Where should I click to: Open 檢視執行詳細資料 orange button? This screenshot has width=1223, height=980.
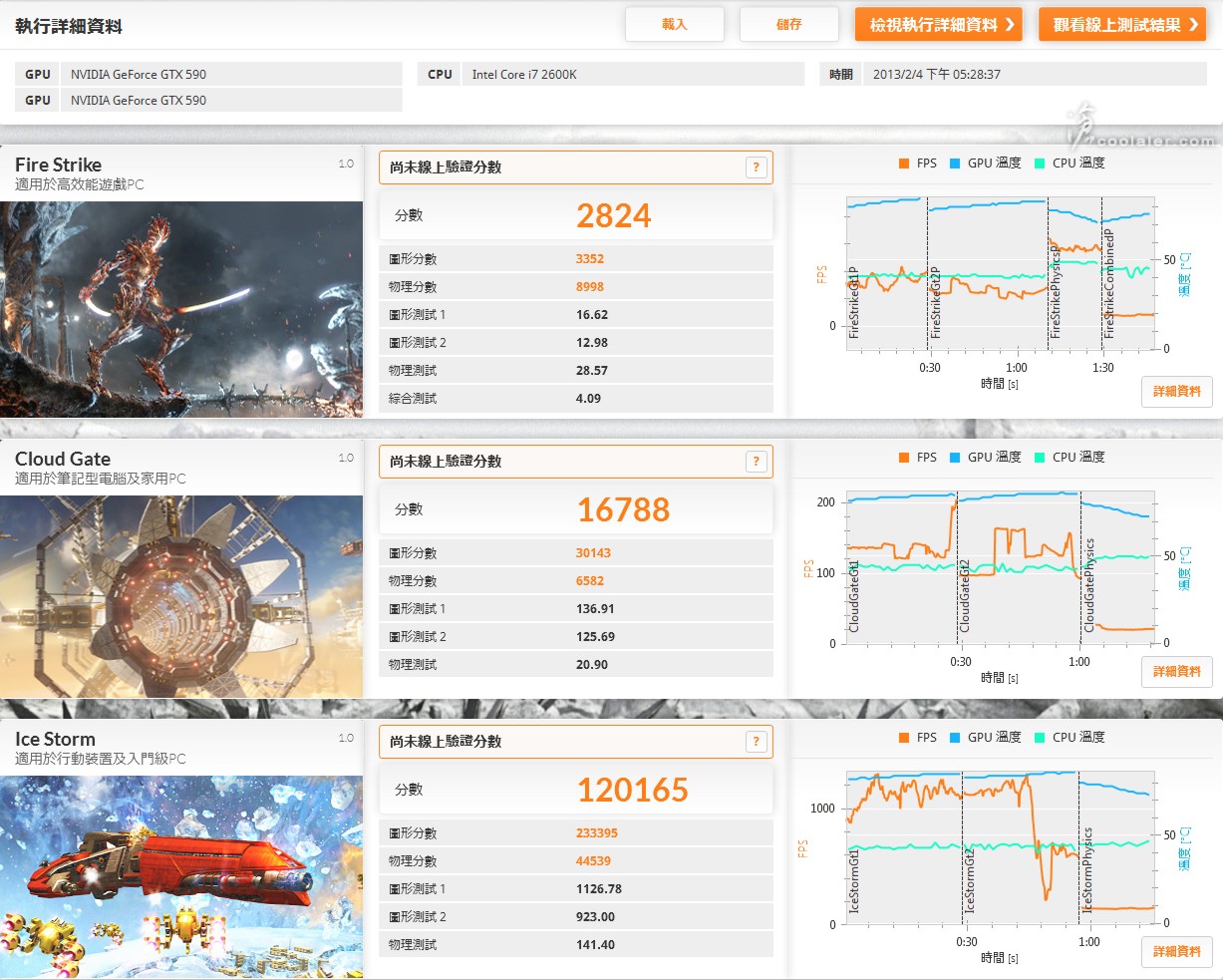pos(939,25)
